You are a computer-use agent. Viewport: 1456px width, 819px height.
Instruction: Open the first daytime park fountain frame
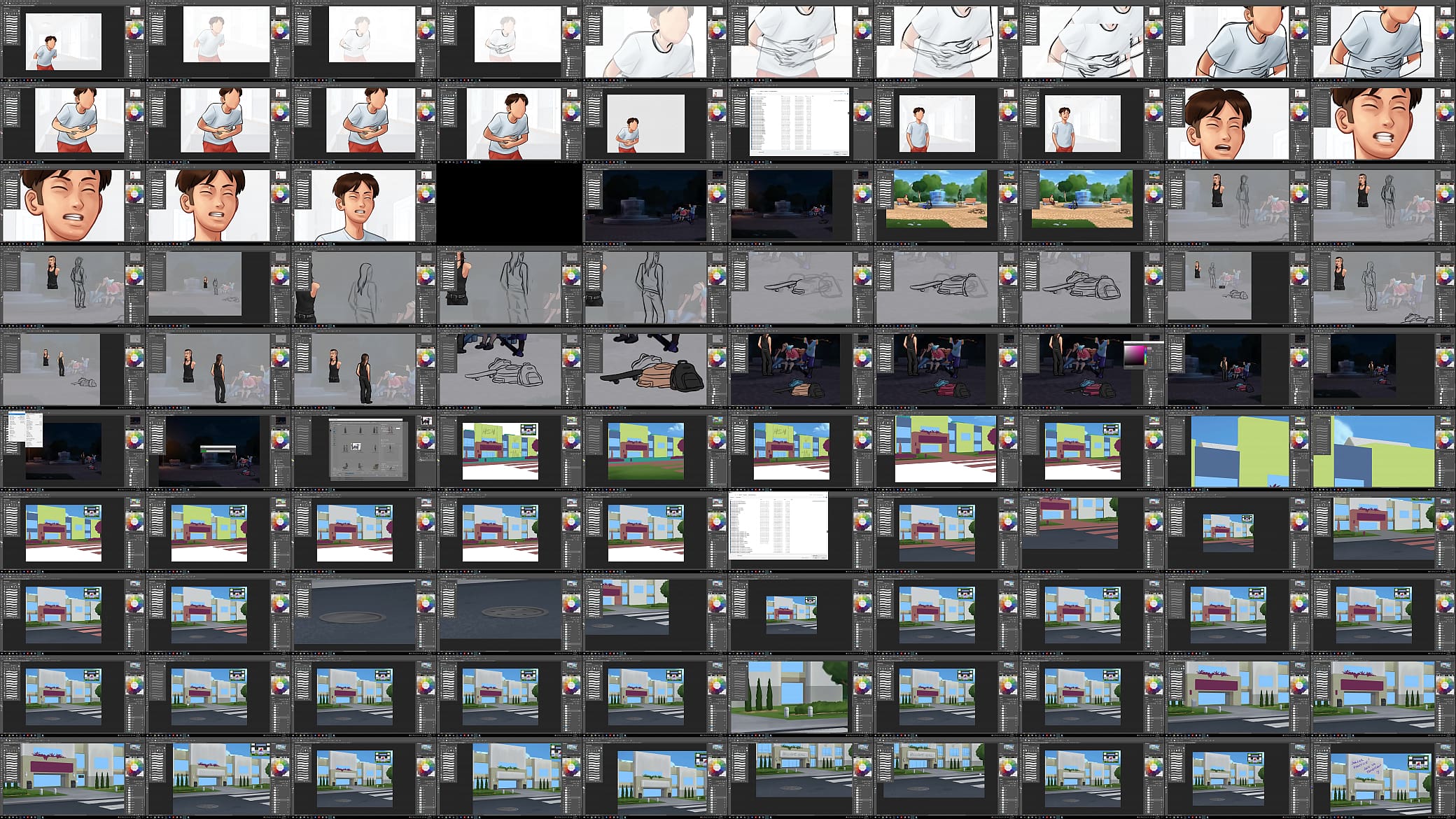point(946,204)
